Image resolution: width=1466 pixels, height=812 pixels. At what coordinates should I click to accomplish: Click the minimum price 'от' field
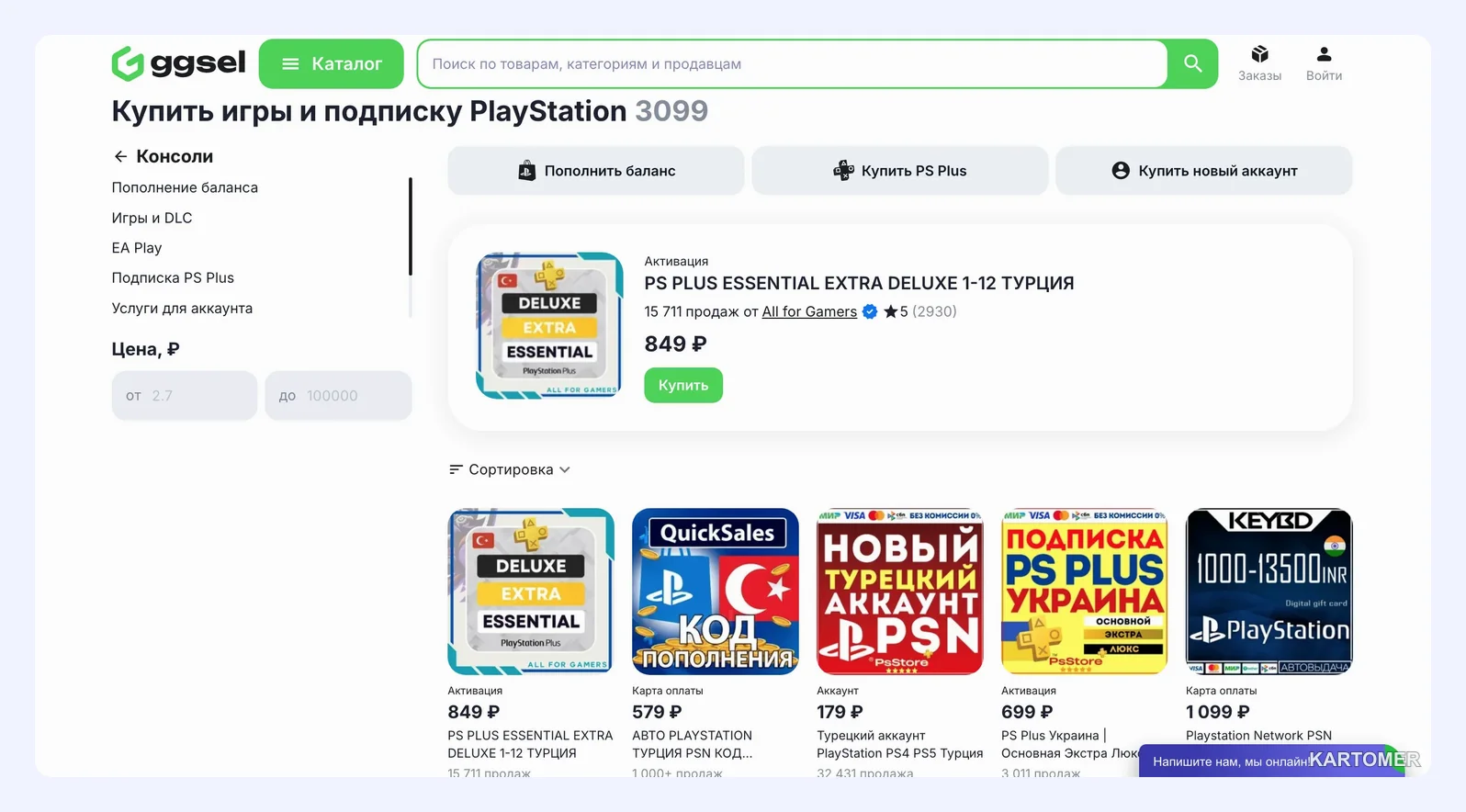coord(184,396)
